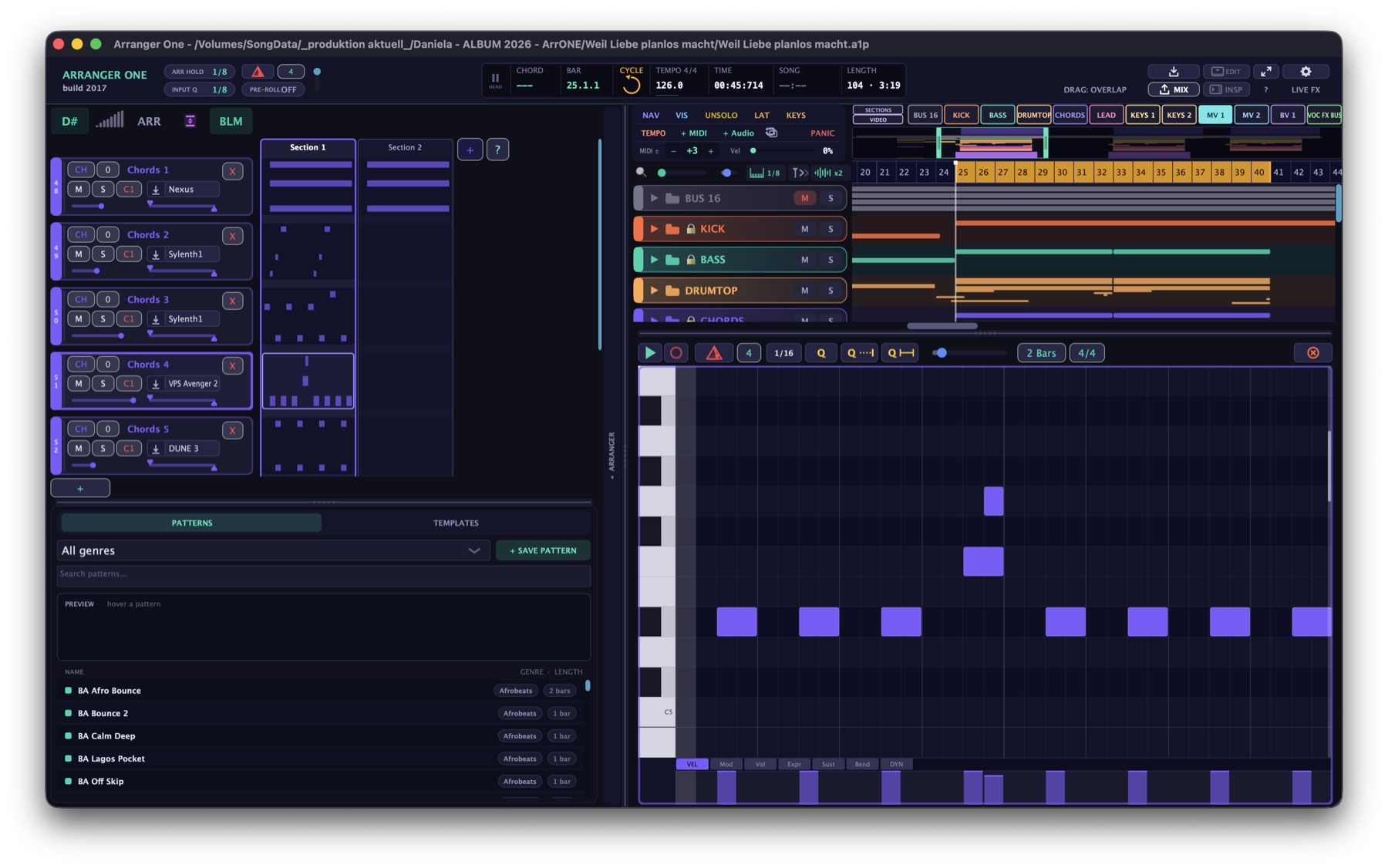
Task: Download preset for Chords 1 Nexus
Action: point(156,190)
